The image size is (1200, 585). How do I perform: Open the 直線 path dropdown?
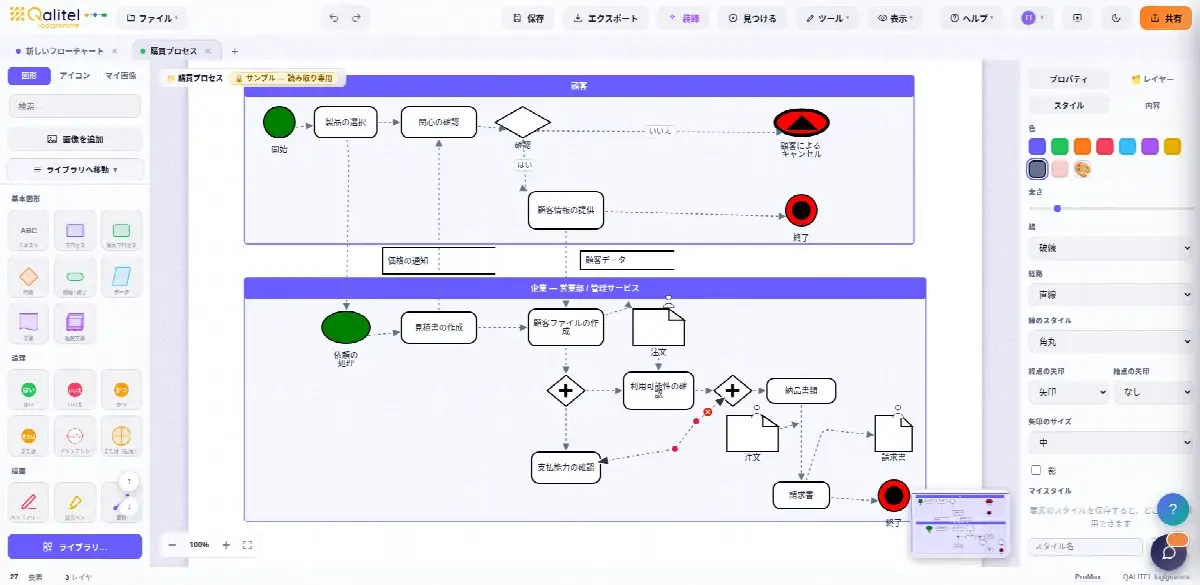coord(1110,295)
